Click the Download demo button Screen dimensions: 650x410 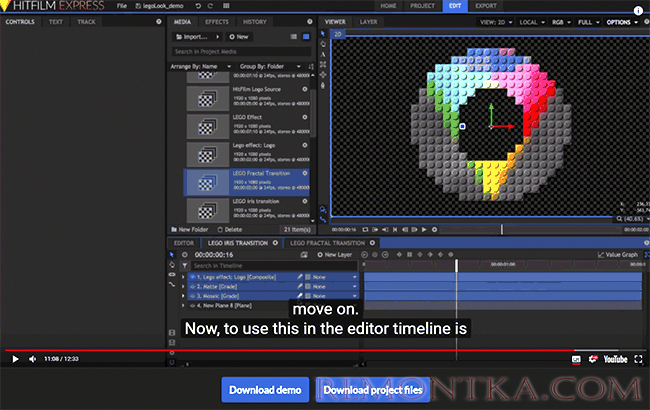265,389
